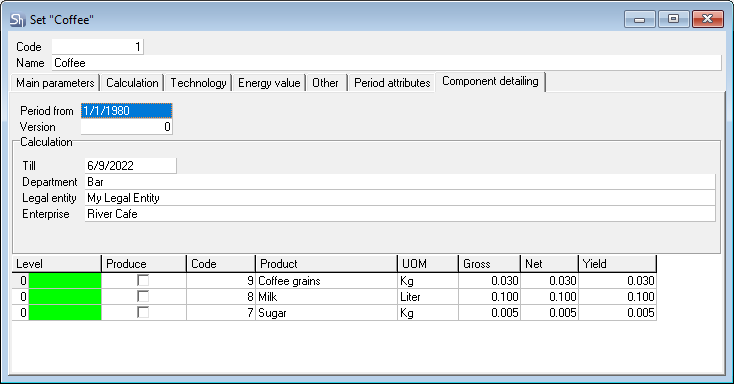Toggle Produce checkbox for Milk row

coord(143,296)
